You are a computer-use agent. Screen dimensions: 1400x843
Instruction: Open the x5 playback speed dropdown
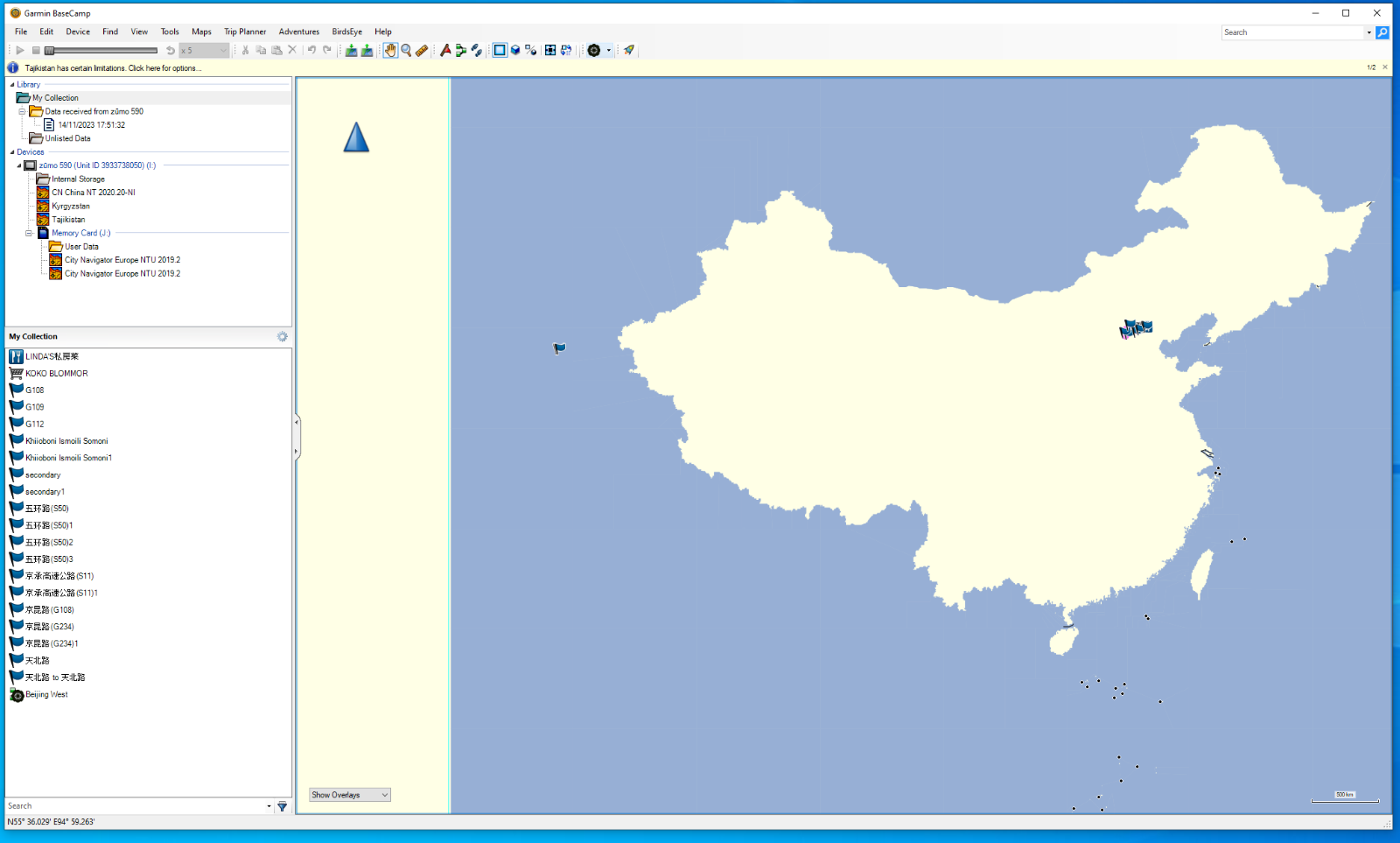(204, 50)
